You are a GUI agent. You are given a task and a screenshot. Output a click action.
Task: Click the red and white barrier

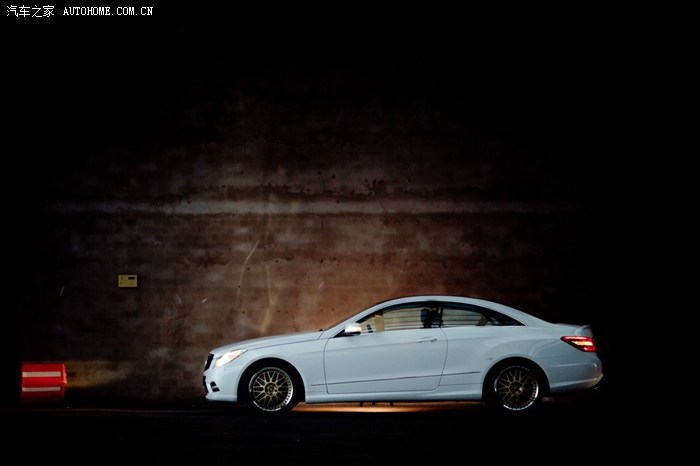click(x=44, y=379)
